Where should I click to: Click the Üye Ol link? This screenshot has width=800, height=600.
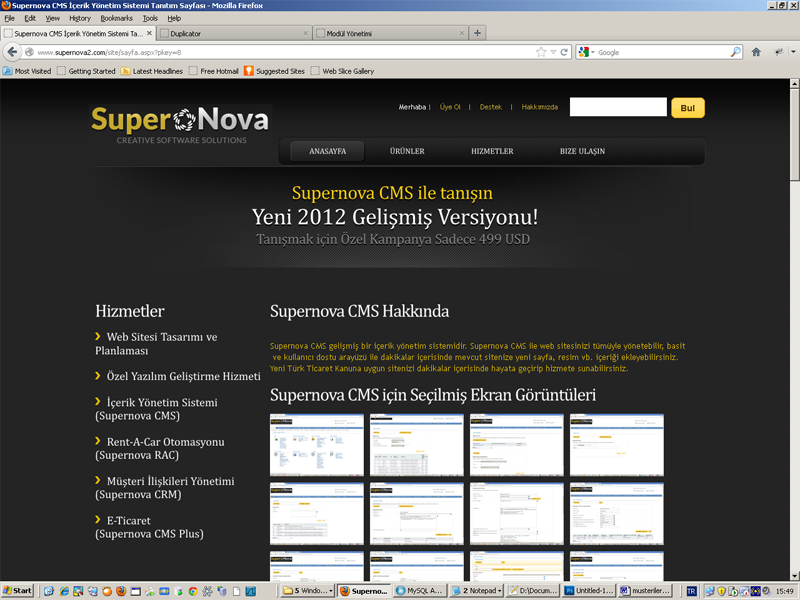coord(450,107)
